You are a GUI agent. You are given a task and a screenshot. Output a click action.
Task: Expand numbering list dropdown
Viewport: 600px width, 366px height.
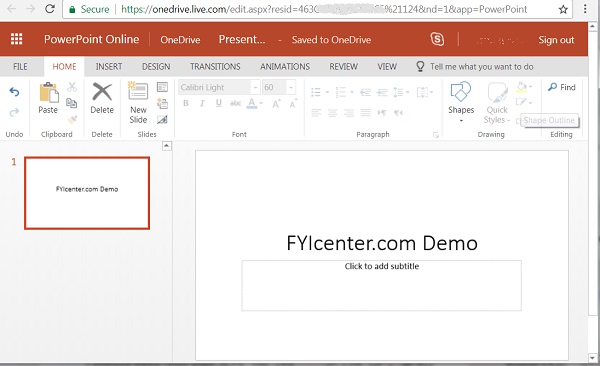pos(352,92)
